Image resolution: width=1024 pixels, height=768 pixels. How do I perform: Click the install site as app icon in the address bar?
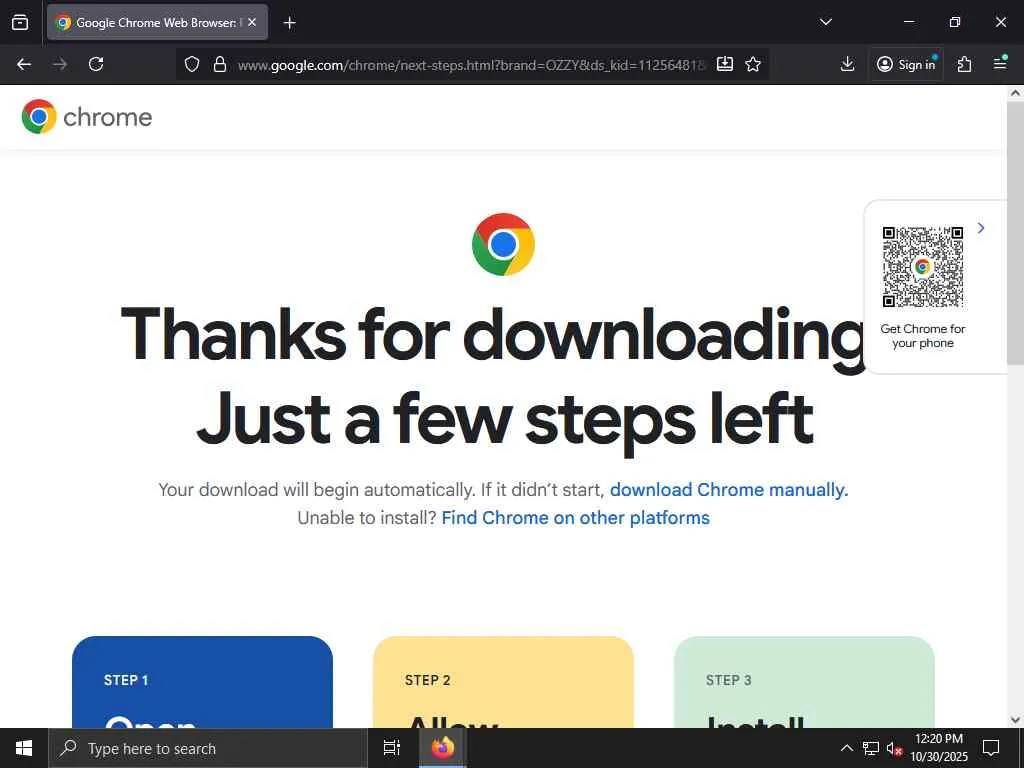click(x=725, y=64)
